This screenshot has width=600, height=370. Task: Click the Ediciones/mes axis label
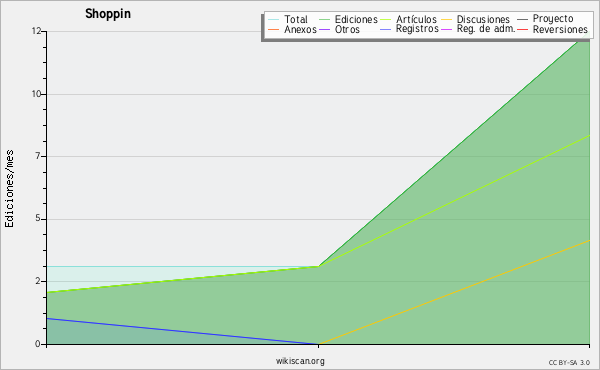[x=9, y=189]
